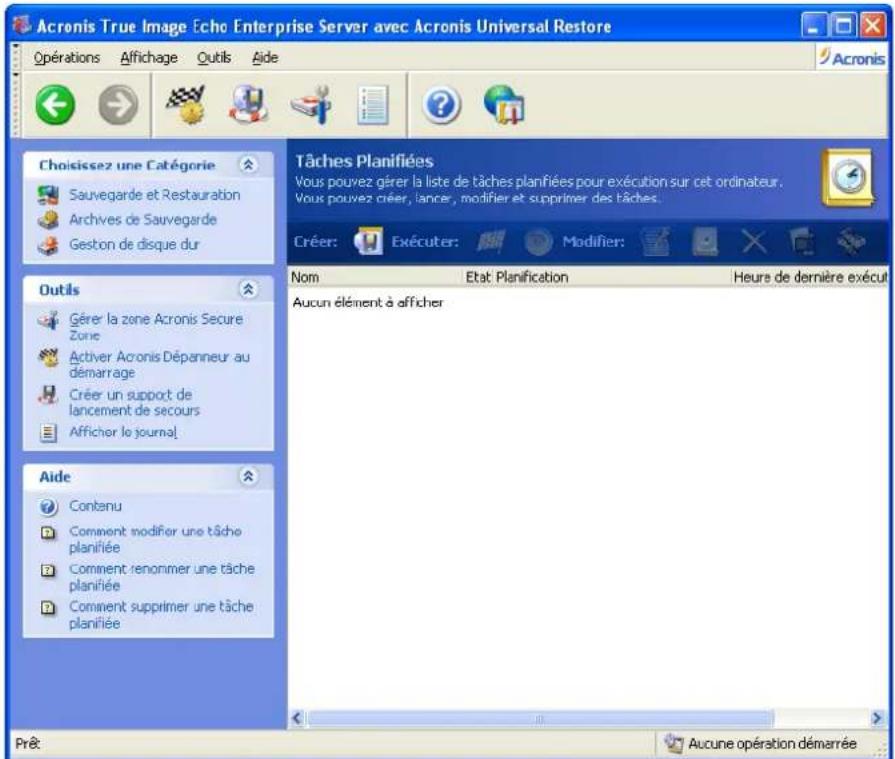
Task: Sort by Heure de dernière exécution column
Action: pyautogui.click(x=809, y=277)
